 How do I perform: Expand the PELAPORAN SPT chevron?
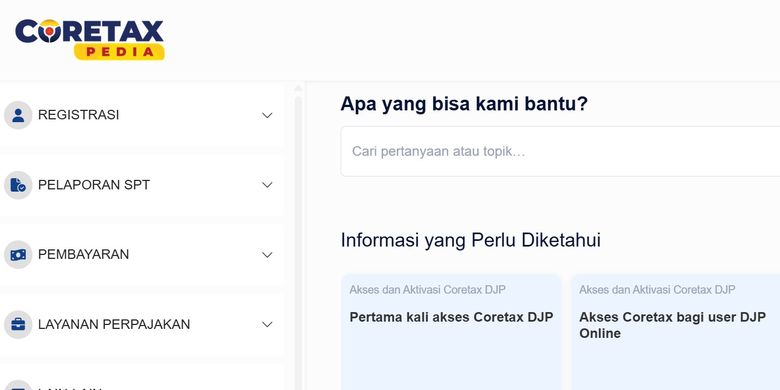267,185
